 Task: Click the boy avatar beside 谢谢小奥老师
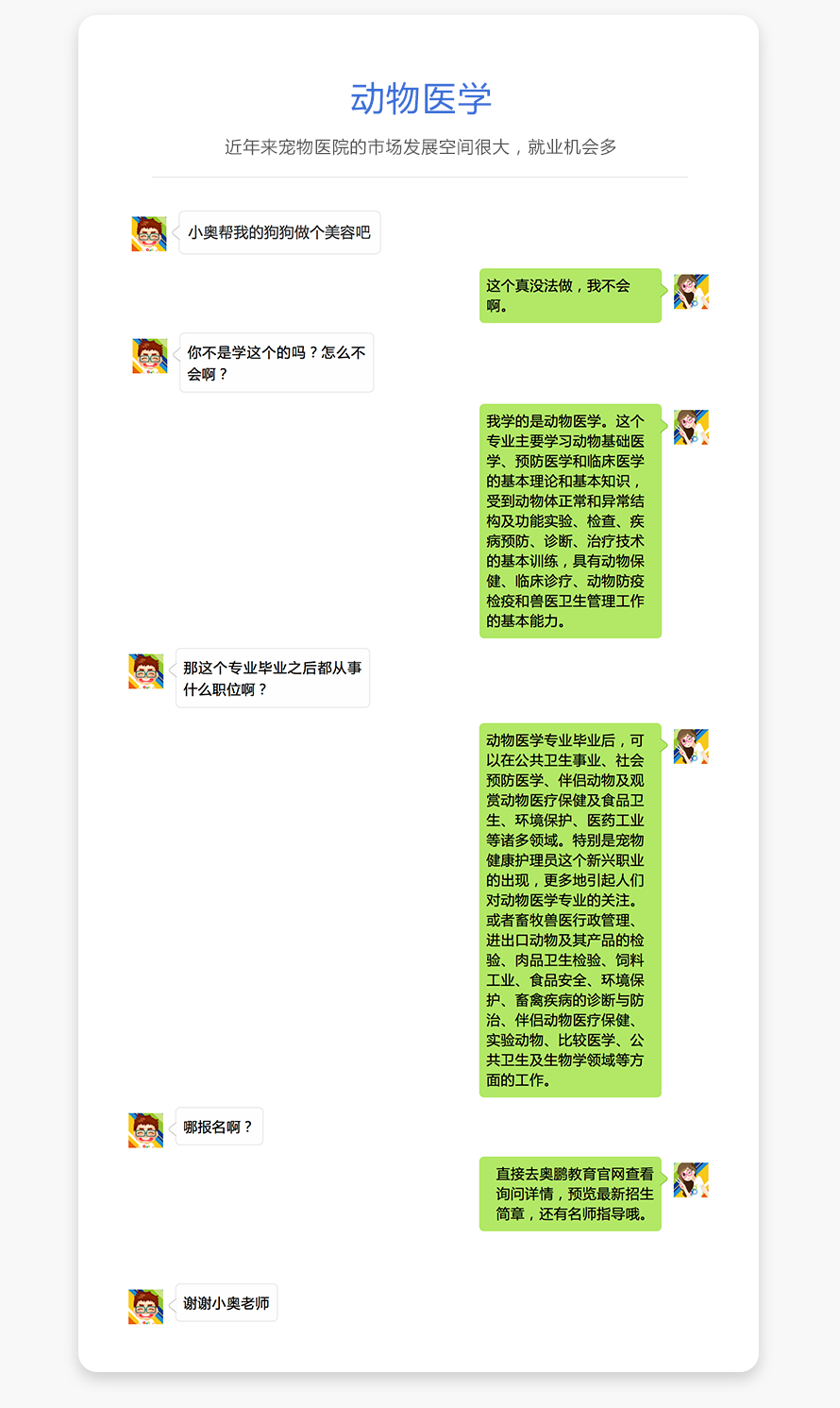(146, 1306)
